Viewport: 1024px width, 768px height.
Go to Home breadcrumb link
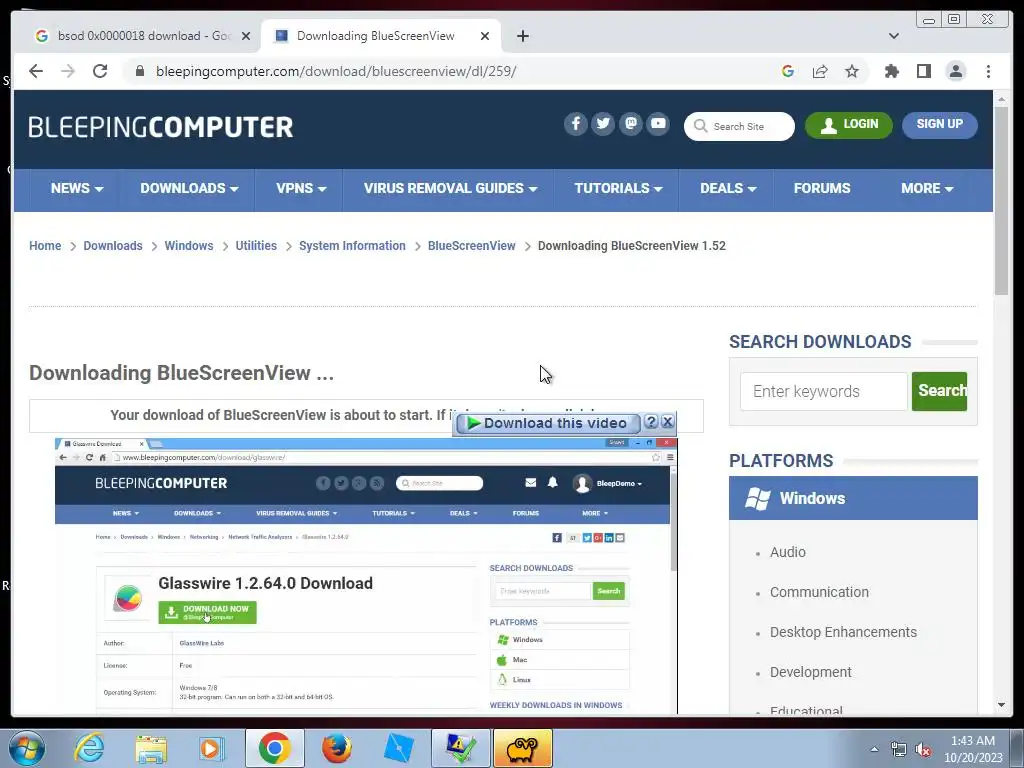(x=45, y=246)
